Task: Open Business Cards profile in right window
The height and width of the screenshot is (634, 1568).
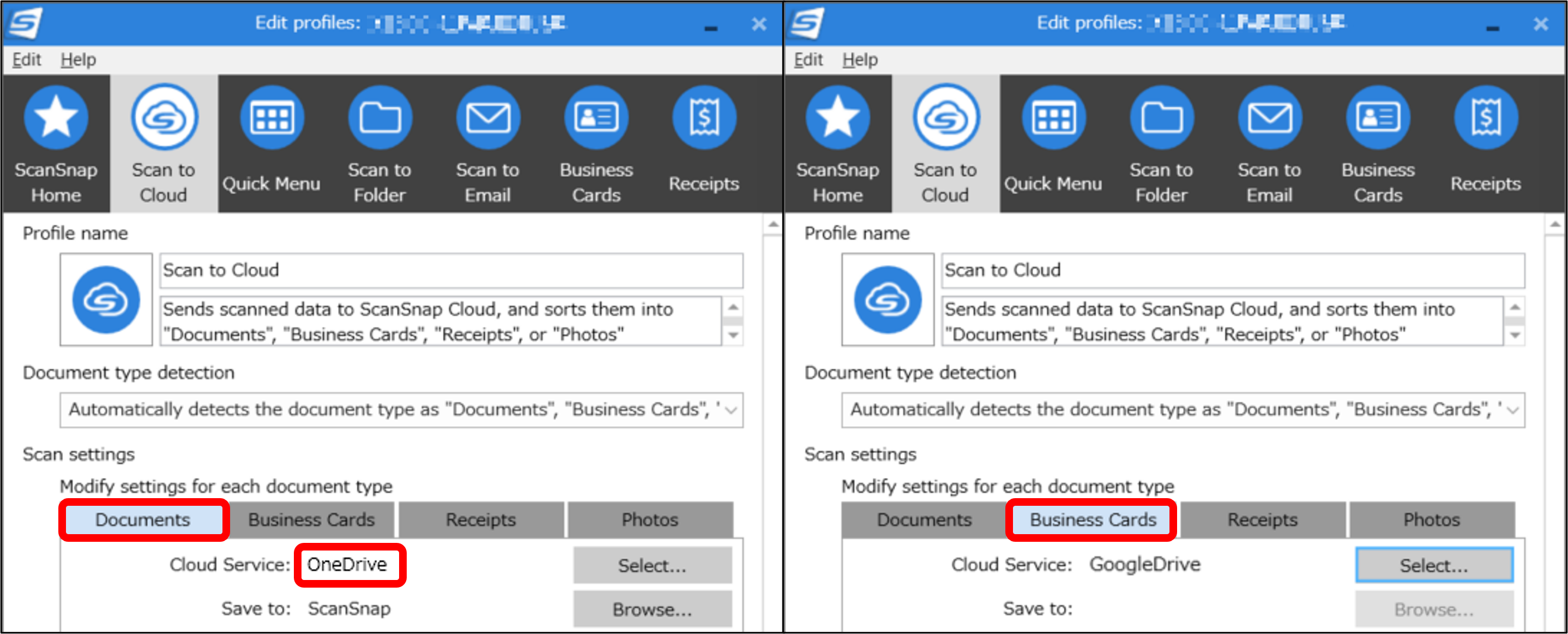Action: (x=1378, y=145)
